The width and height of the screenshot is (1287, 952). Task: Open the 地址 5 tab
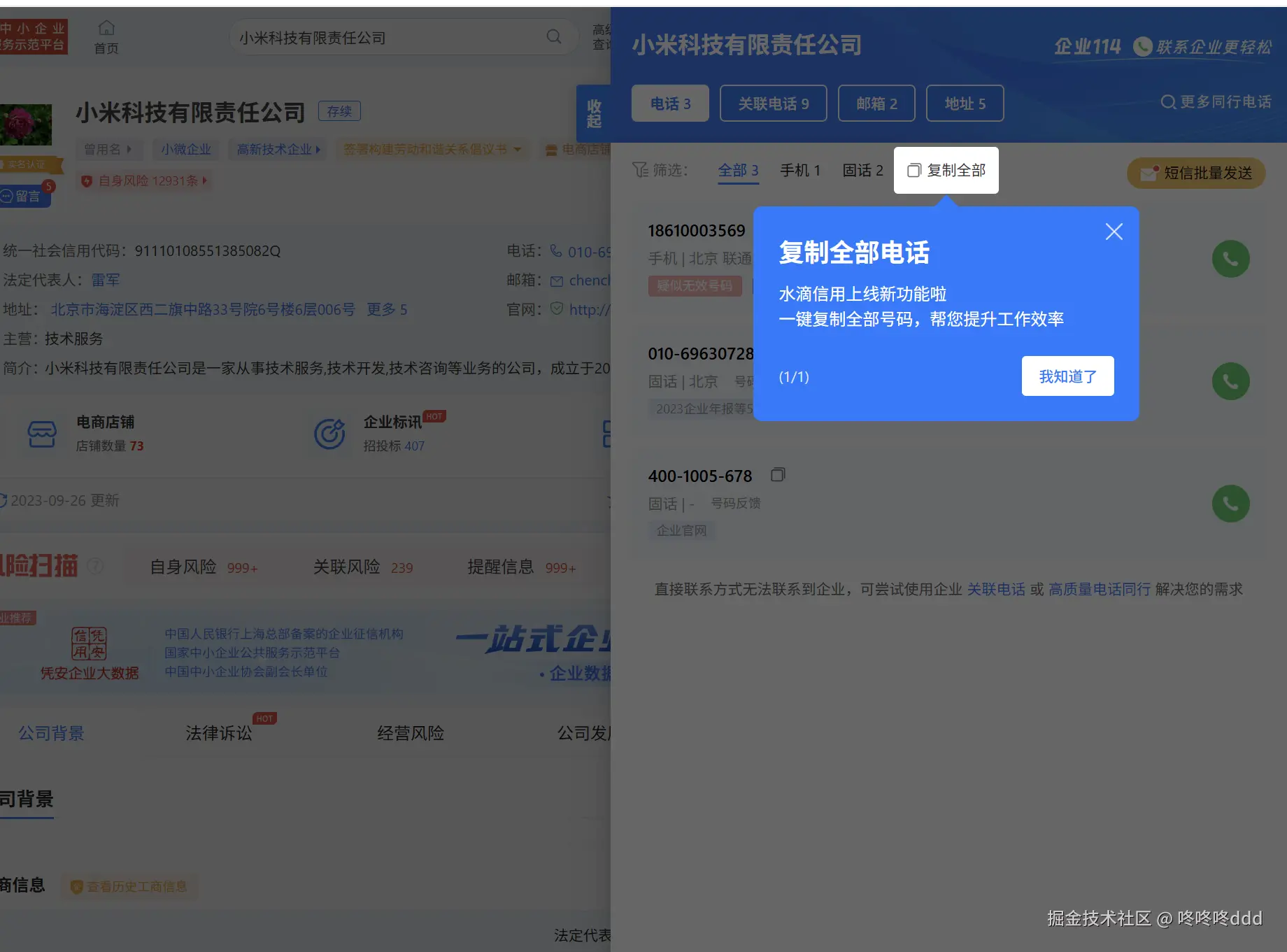click(965, 104)
